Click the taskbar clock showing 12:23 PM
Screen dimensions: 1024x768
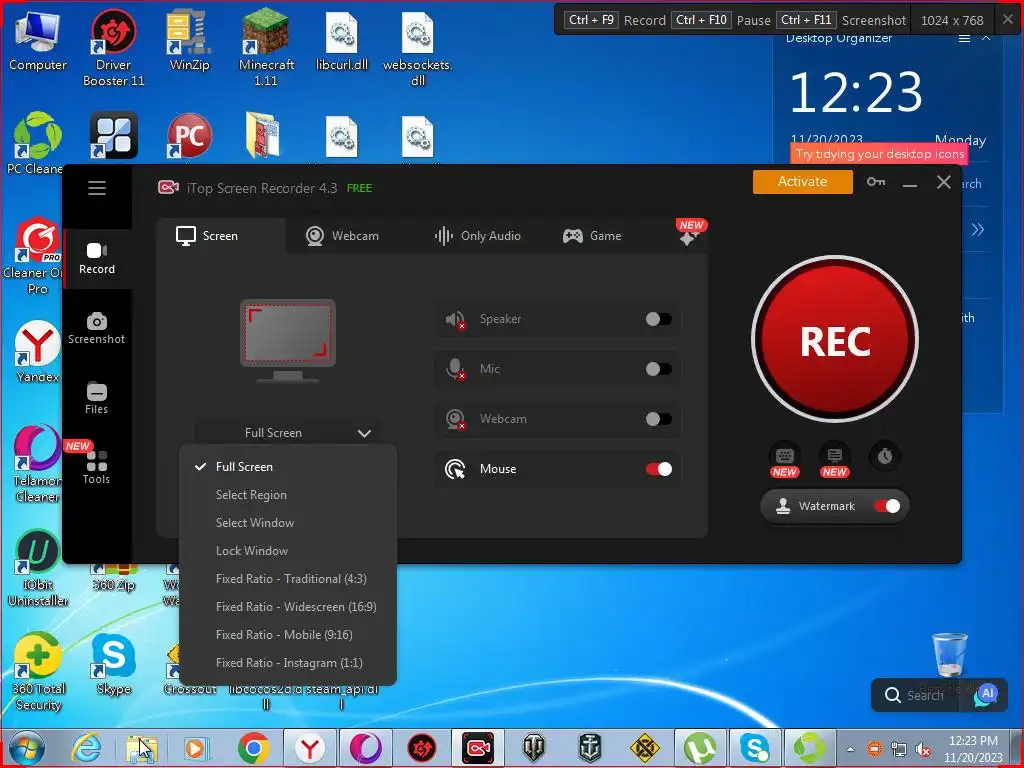click(973, 749)
